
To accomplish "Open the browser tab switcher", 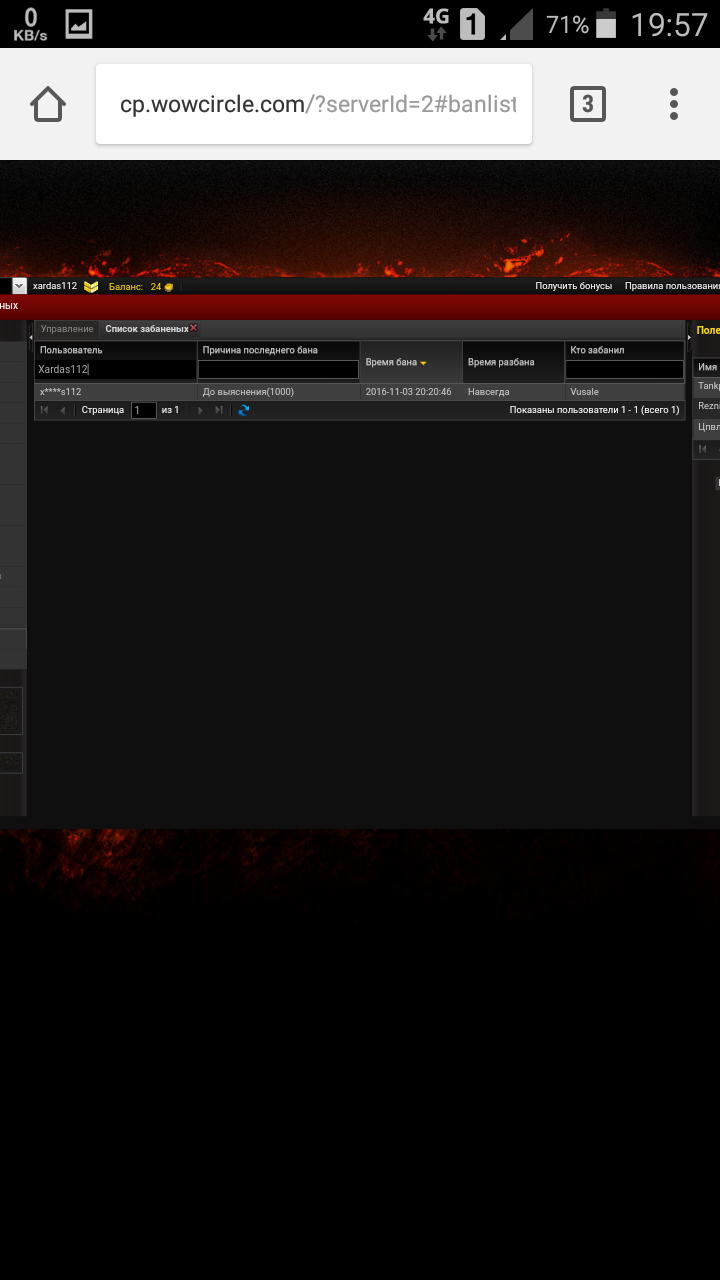I will 587,104.
